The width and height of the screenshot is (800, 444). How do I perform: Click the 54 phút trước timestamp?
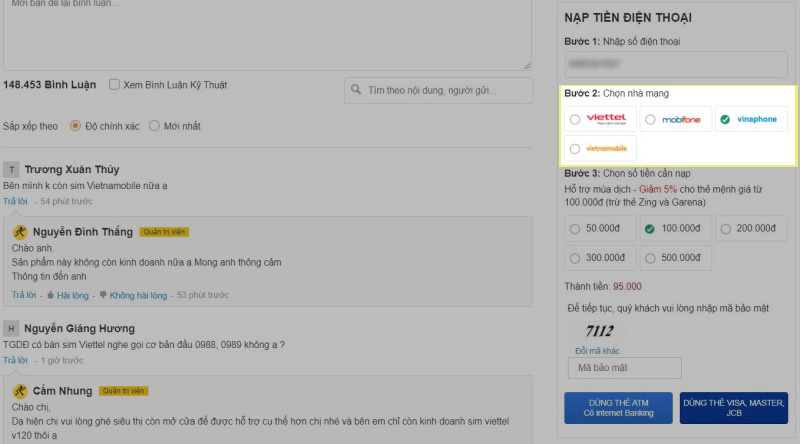click(67, 202)
